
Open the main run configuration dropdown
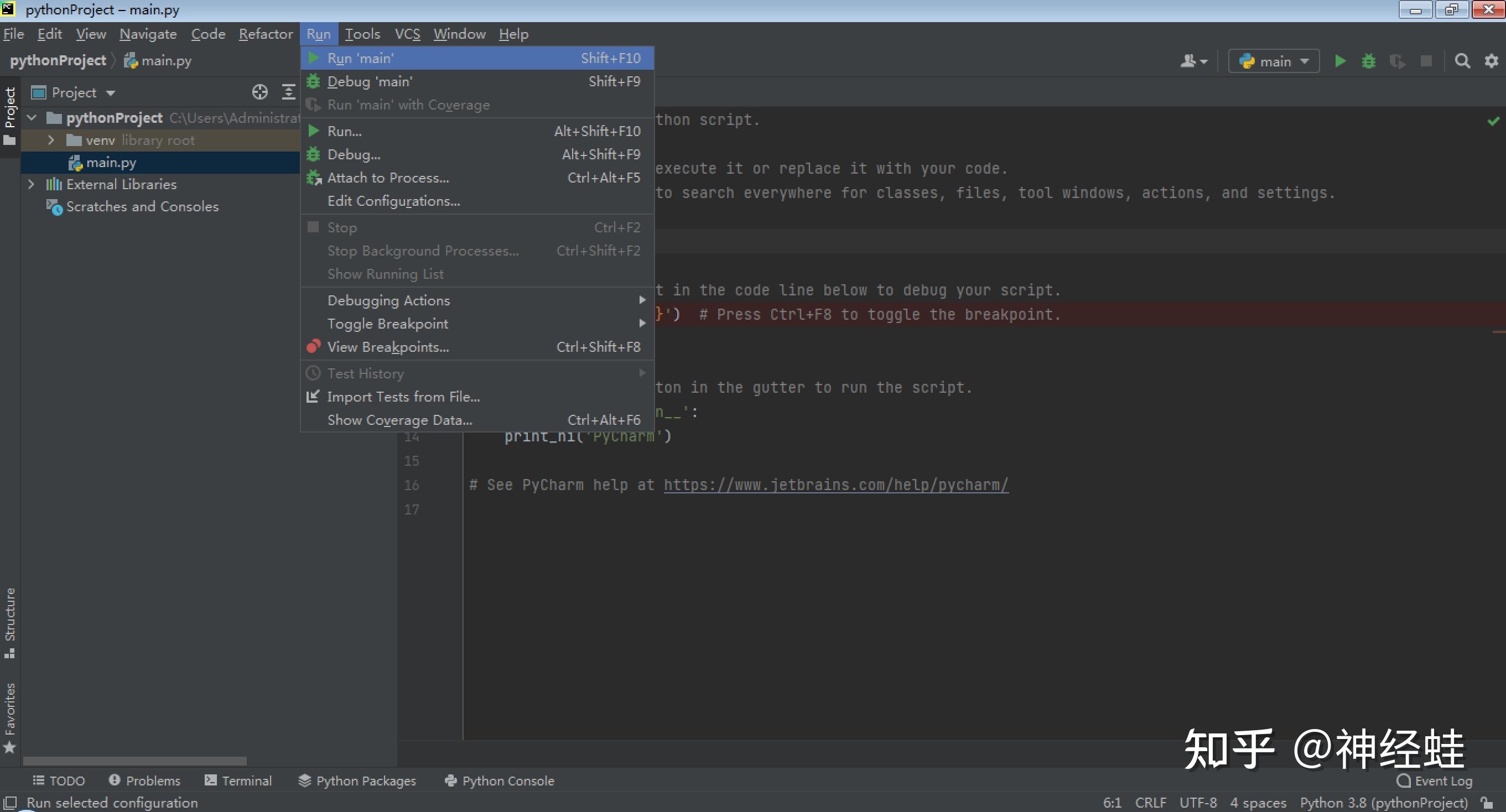(1273, 60)
